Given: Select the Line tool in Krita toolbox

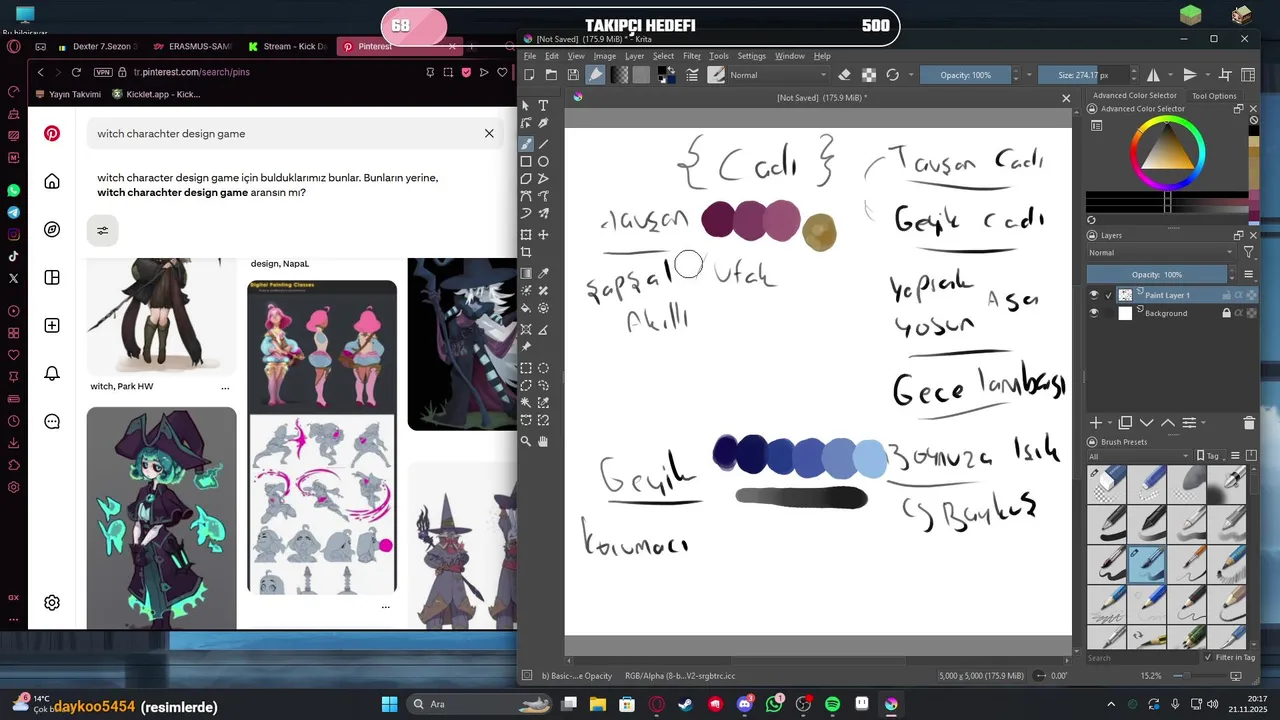Looking at the screenshot, I should pos(543,143).
